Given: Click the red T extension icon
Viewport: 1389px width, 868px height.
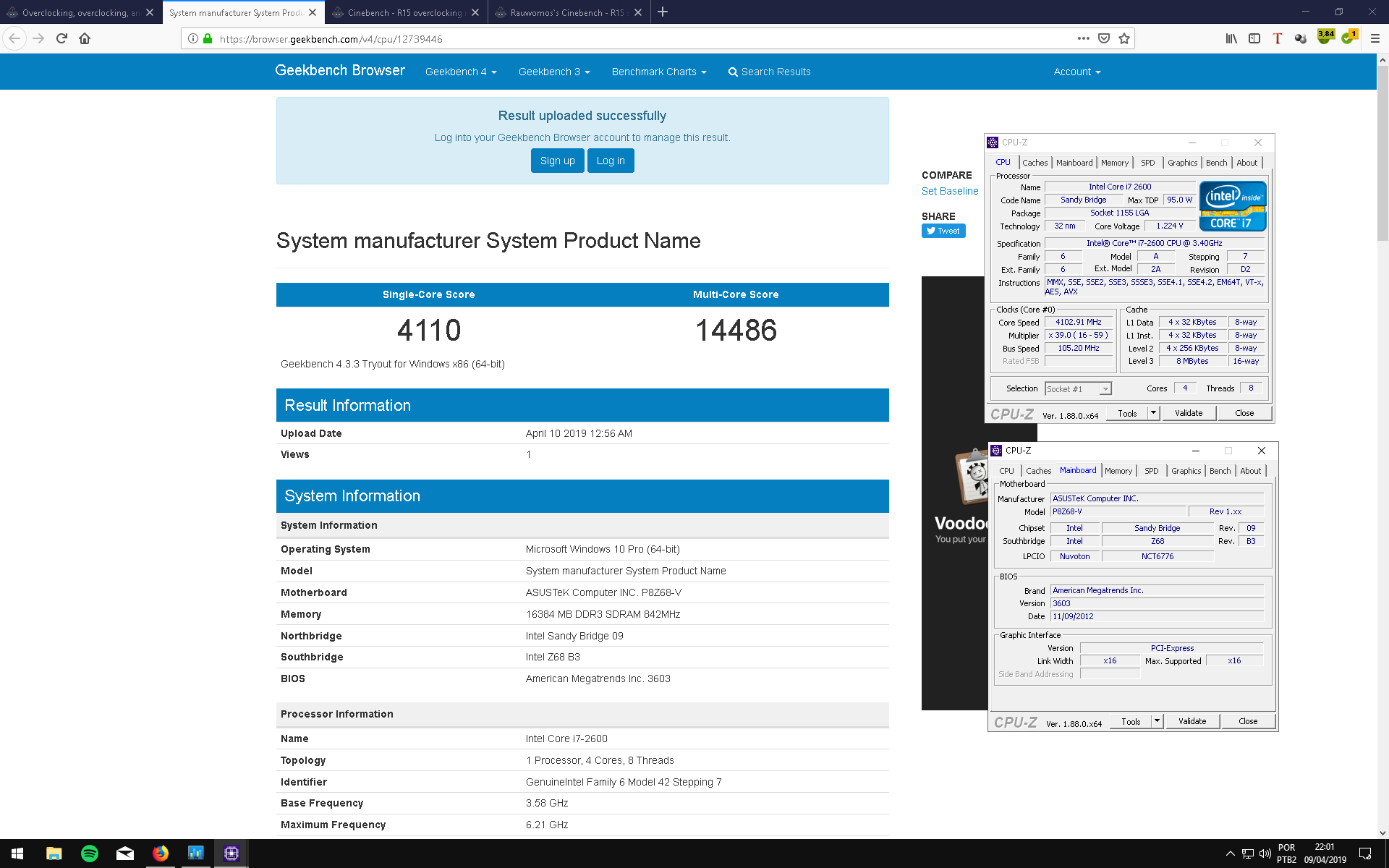Looking at the screenshot, I should 1278,38.
